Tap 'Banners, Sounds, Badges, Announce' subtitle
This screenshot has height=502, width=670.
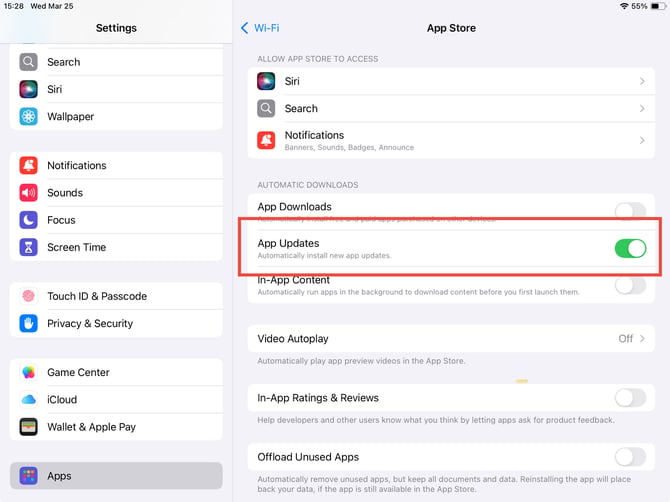click(349, 147)
